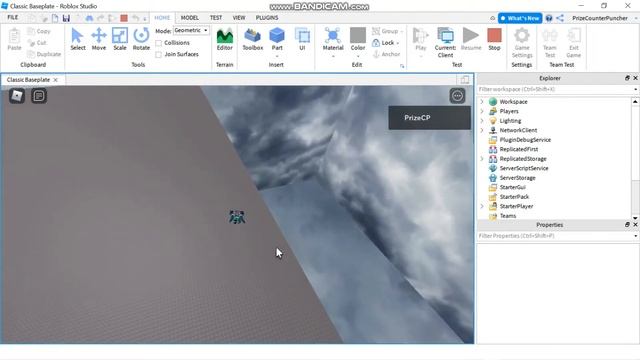This screenshot has width=640, height=360.
Task: Switch to the HOME ribbon tab
Action: pyautogui.click(x=162, y=18)
